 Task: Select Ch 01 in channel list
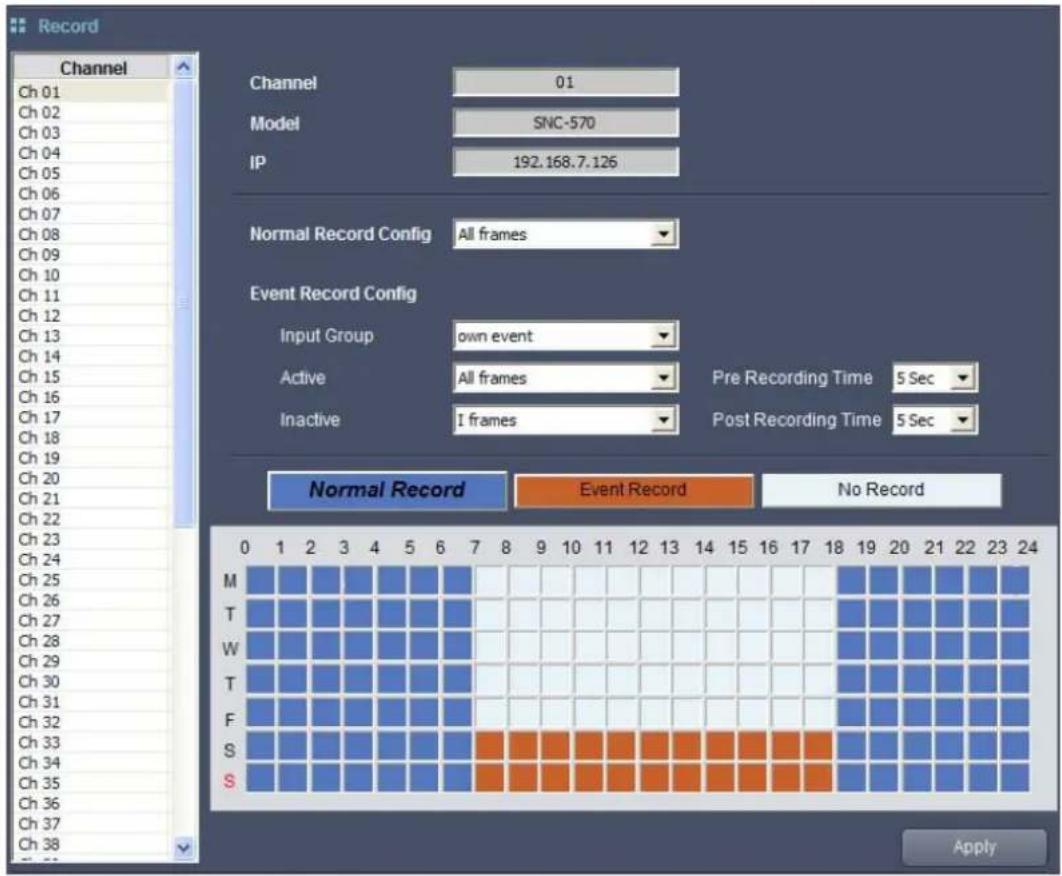(x=91, y=91)
